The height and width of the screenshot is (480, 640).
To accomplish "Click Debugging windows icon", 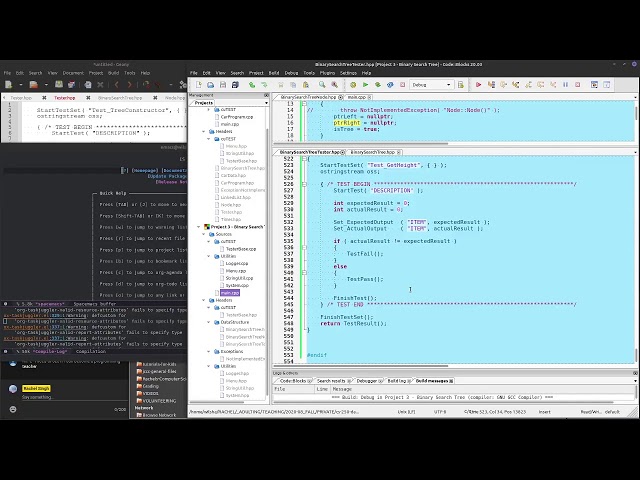I will tap(594, 84).
